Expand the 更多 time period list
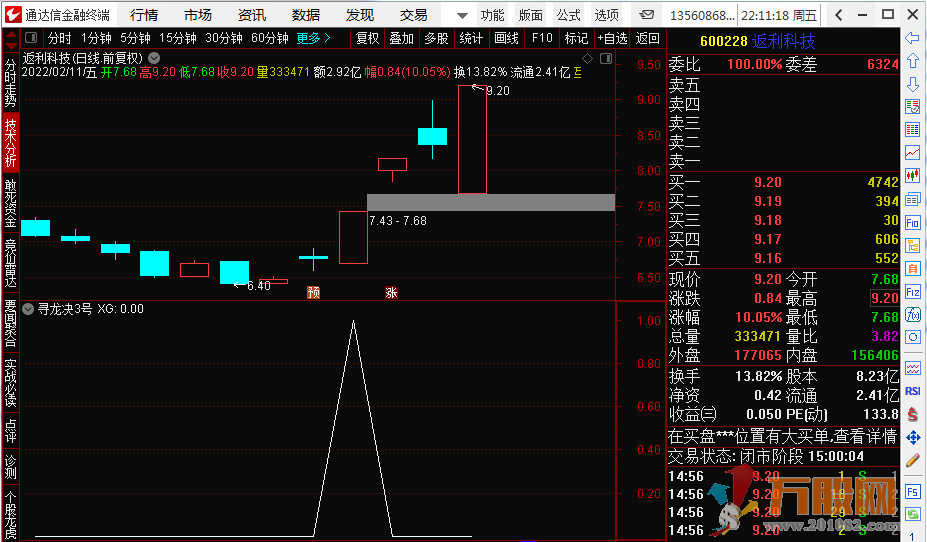The width and height of the screenshot is (927, 542). [313, 38]
